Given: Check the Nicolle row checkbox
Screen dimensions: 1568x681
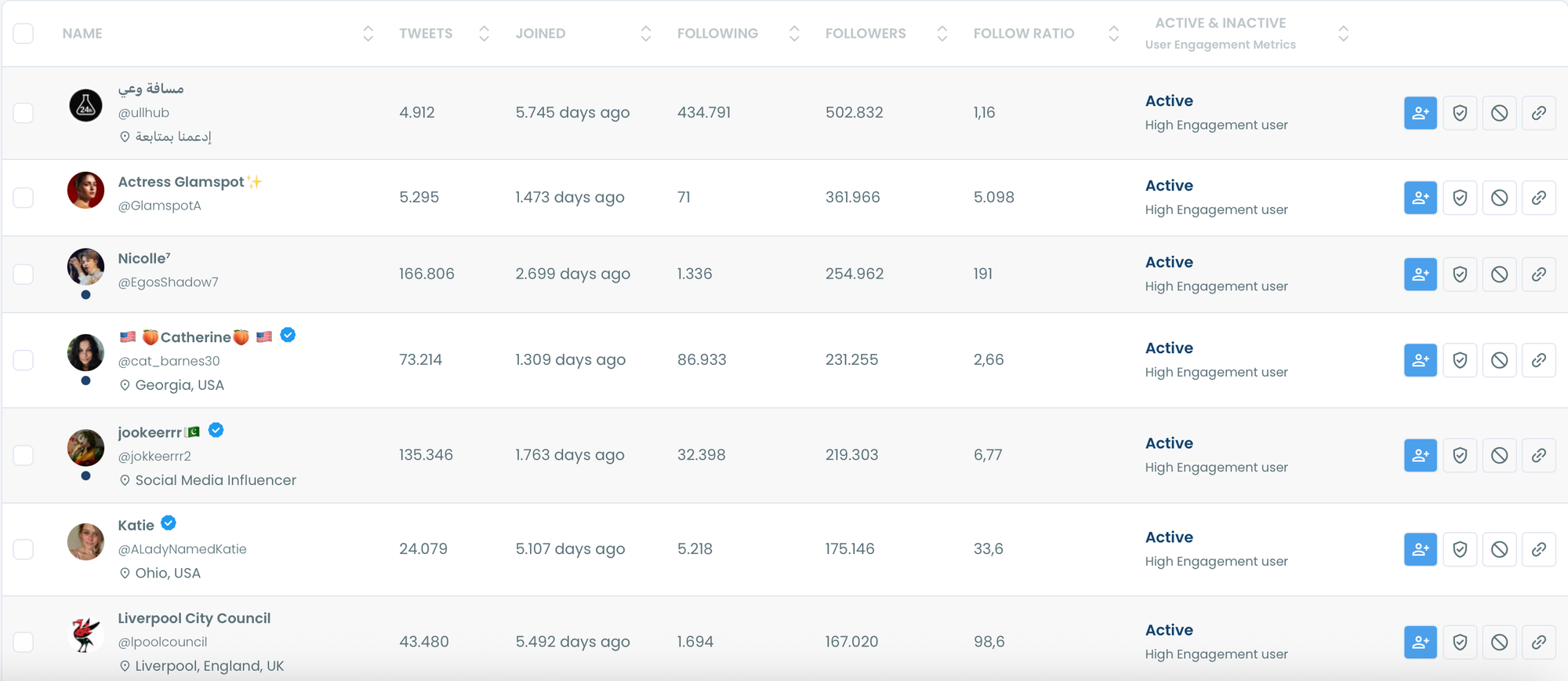Looking at the screenshot, I should (x=24, y=275).
